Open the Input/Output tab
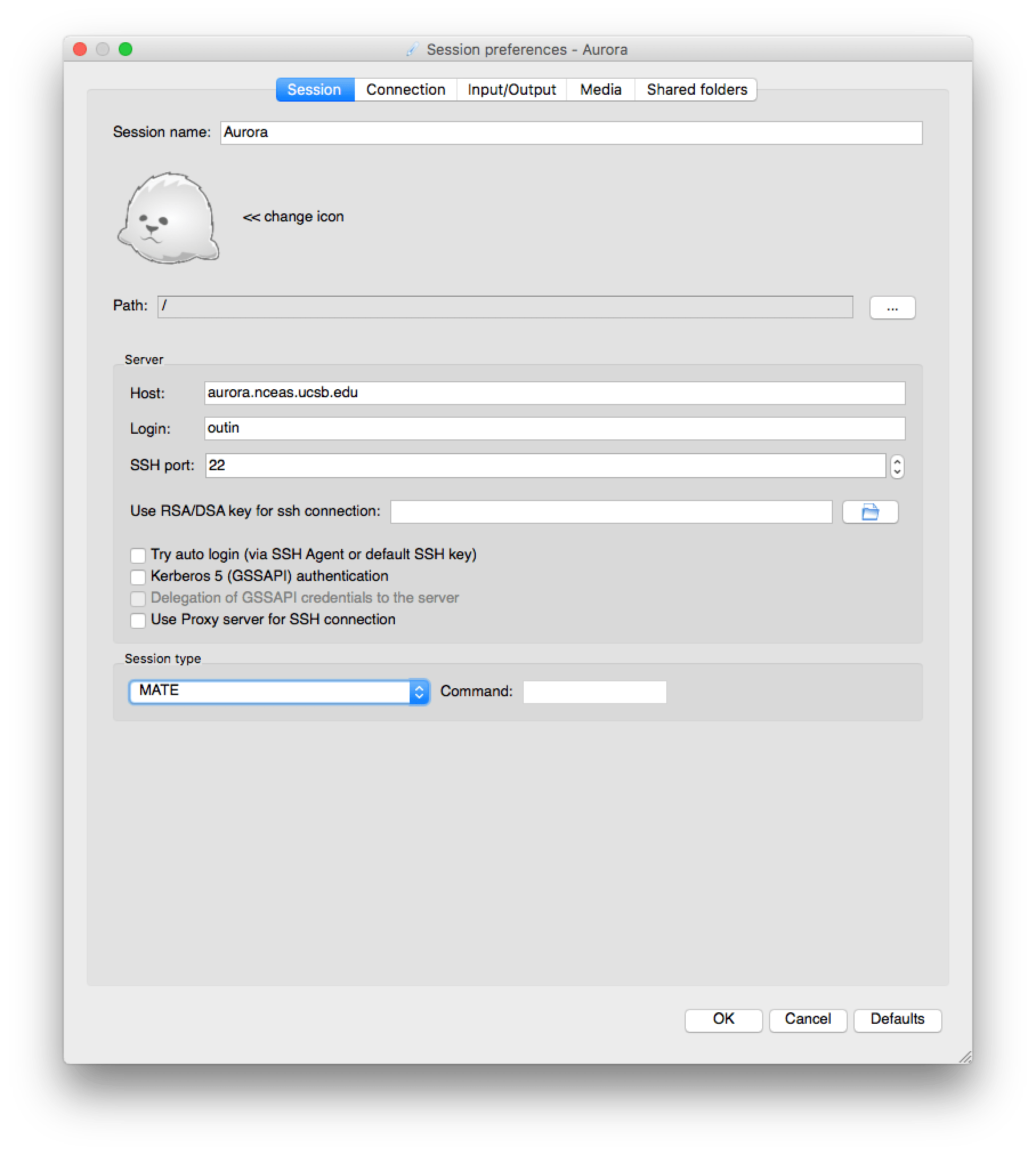Image resolution: width=1036 pixels, height=1155 pixels. 511,90
